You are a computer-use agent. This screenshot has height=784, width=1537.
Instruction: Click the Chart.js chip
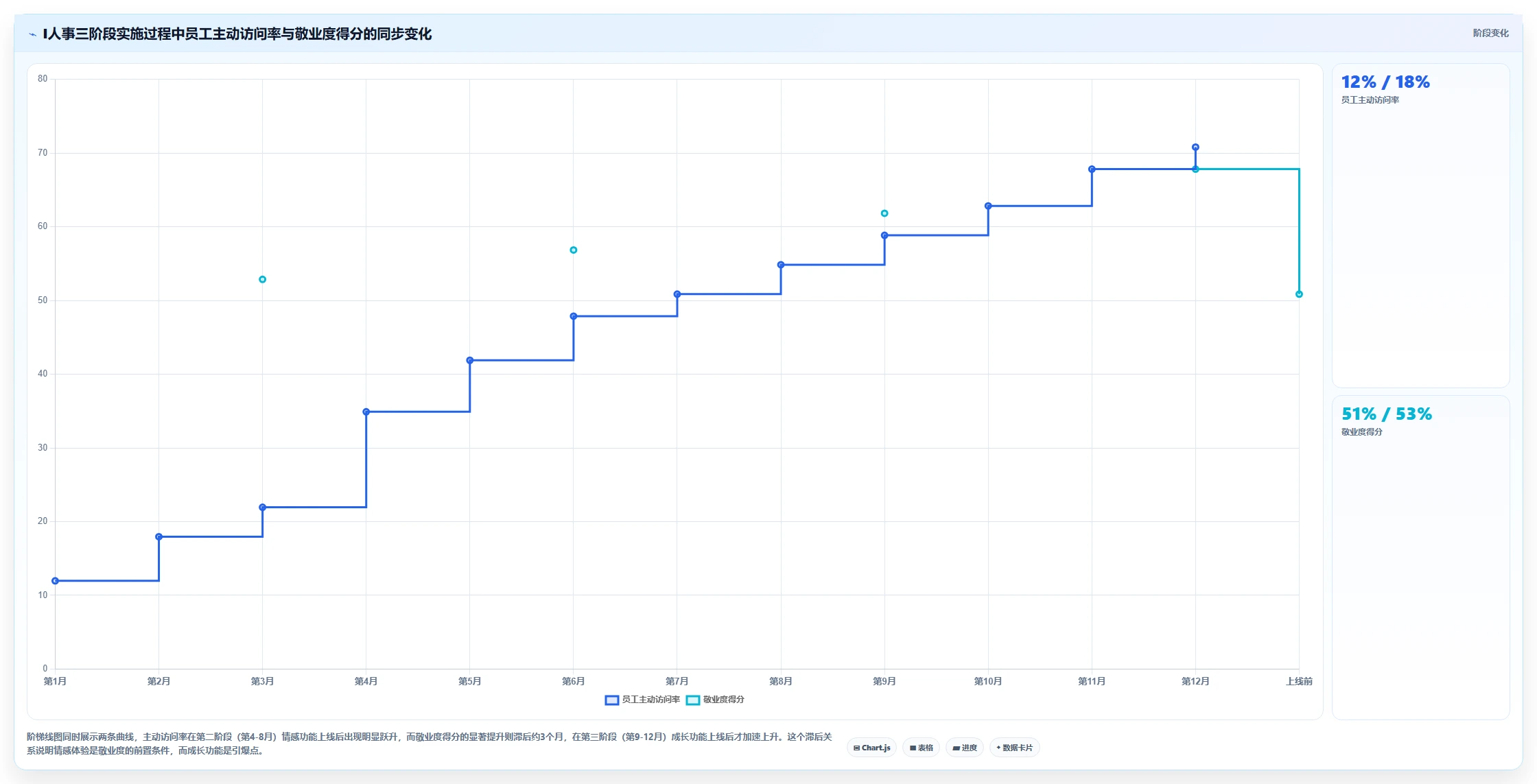point(871,748)
